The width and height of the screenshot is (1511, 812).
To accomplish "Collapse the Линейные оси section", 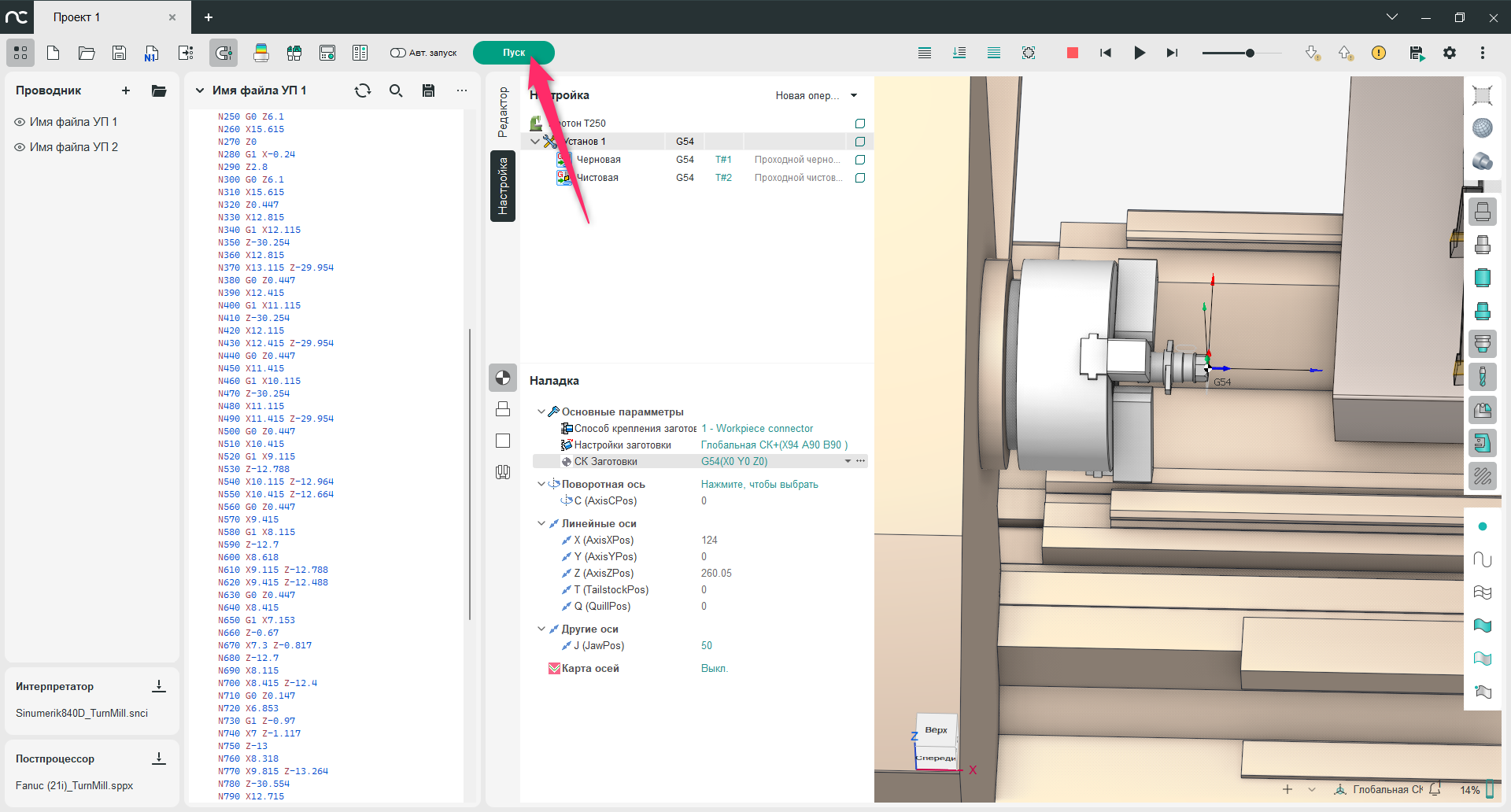I will click(x=541, y=523).
